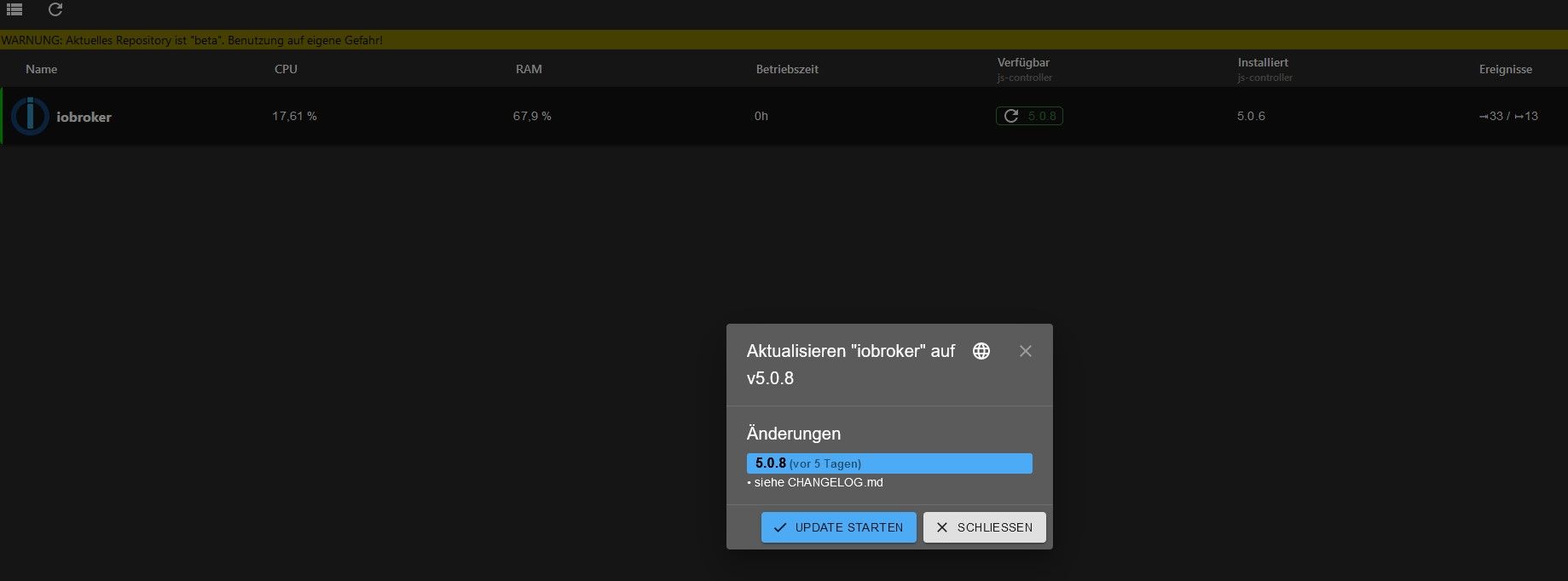Click the RAM column header
This screenshot has width=1568, height=581.
(529, 69)
